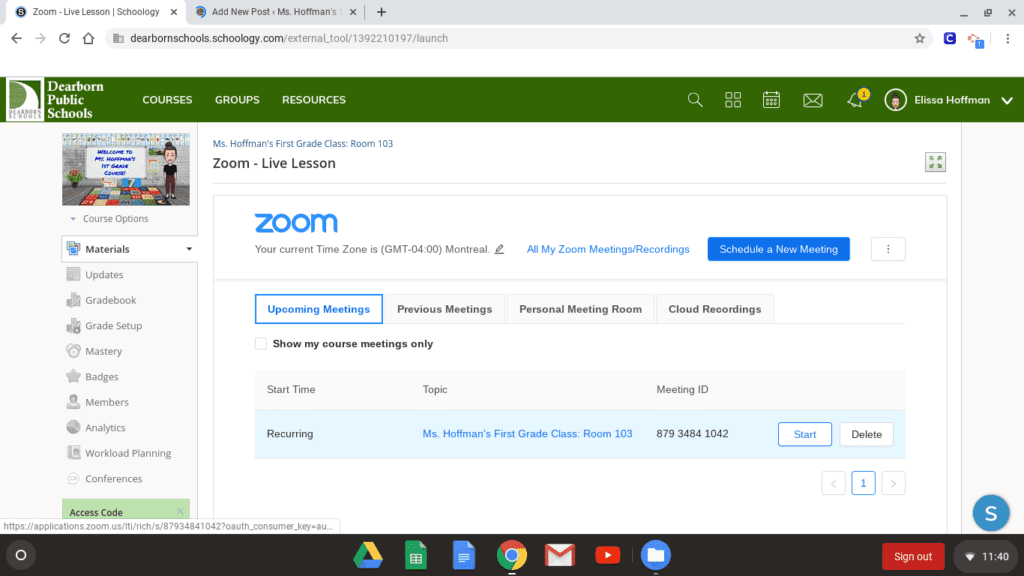Start the recurring Zoom meeting
This screenshot has height=576, width=1024.
click(x=805, y=434)
